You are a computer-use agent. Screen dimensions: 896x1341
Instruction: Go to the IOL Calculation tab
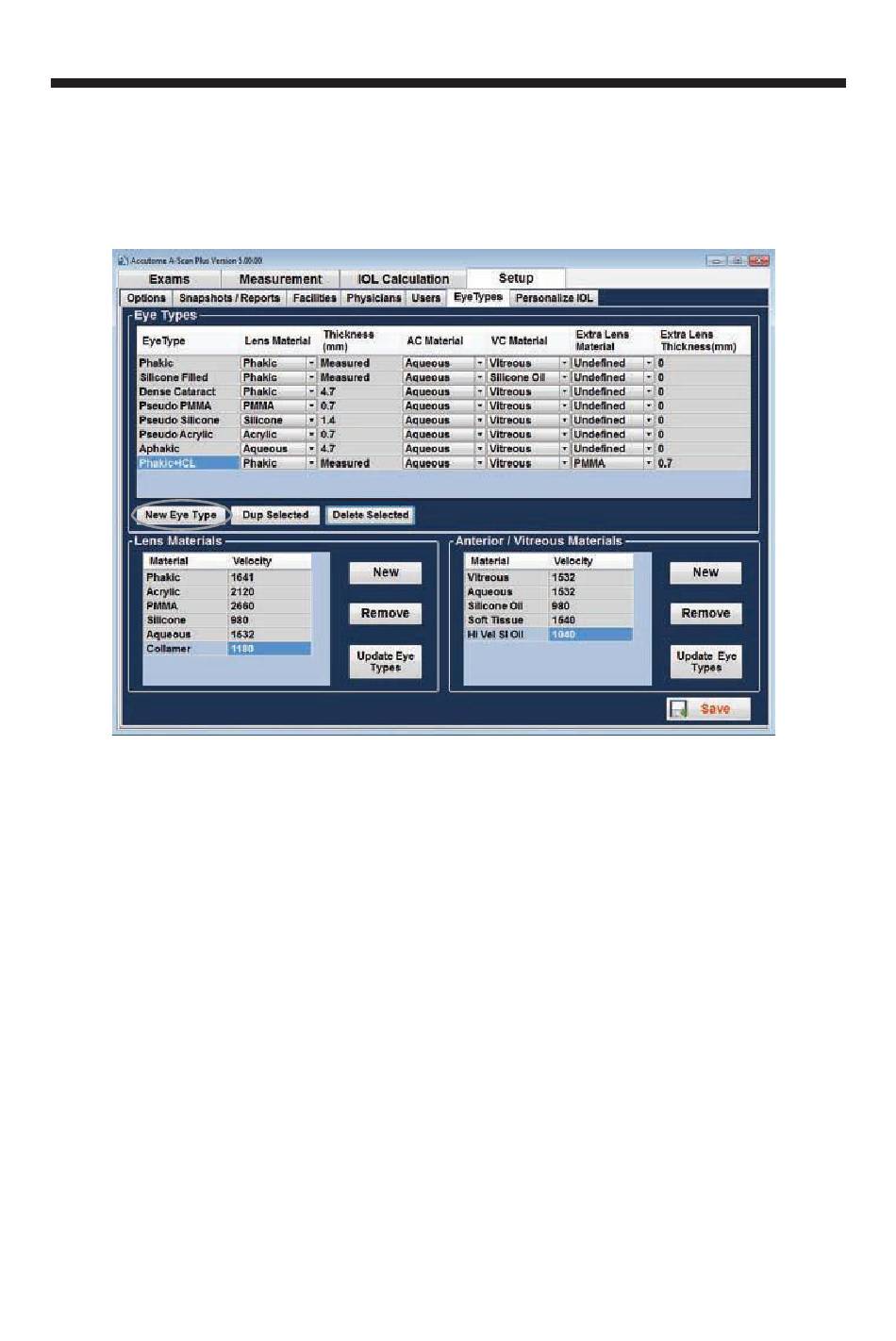(x=403, y=279)
